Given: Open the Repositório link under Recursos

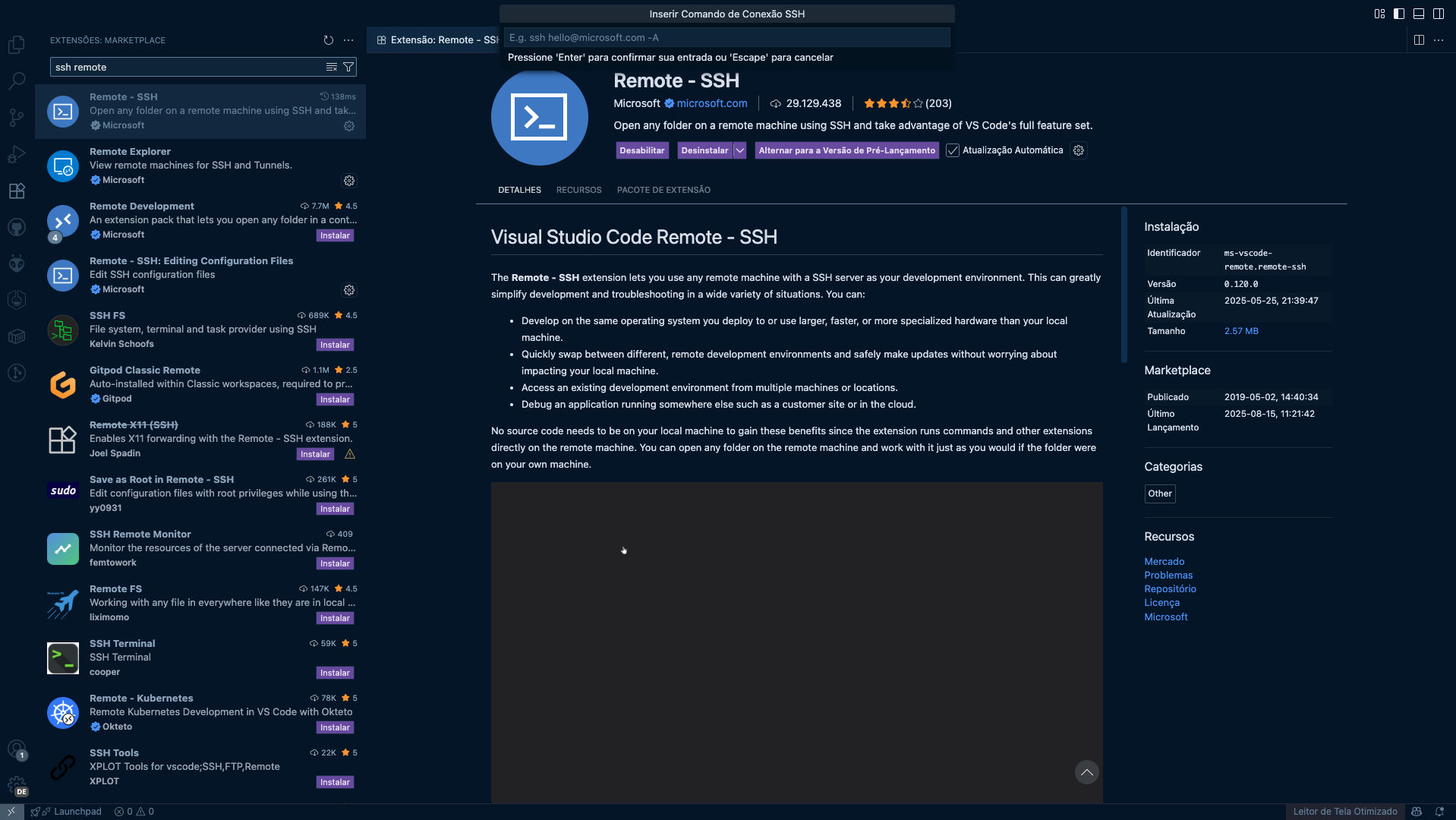Looking at the screenshot, I should click(x=1170, y=589).
